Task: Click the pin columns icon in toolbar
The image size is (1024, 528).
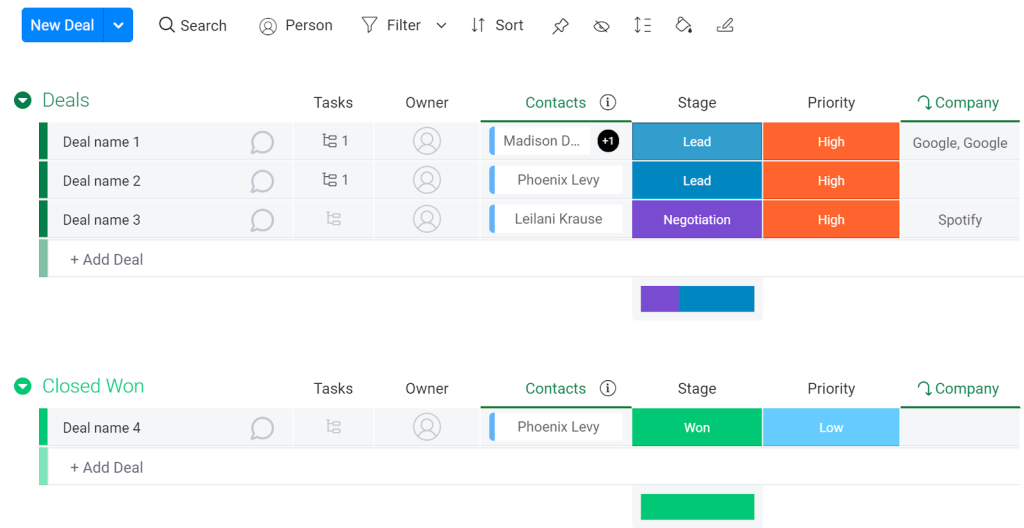Action: pos(560,25)
